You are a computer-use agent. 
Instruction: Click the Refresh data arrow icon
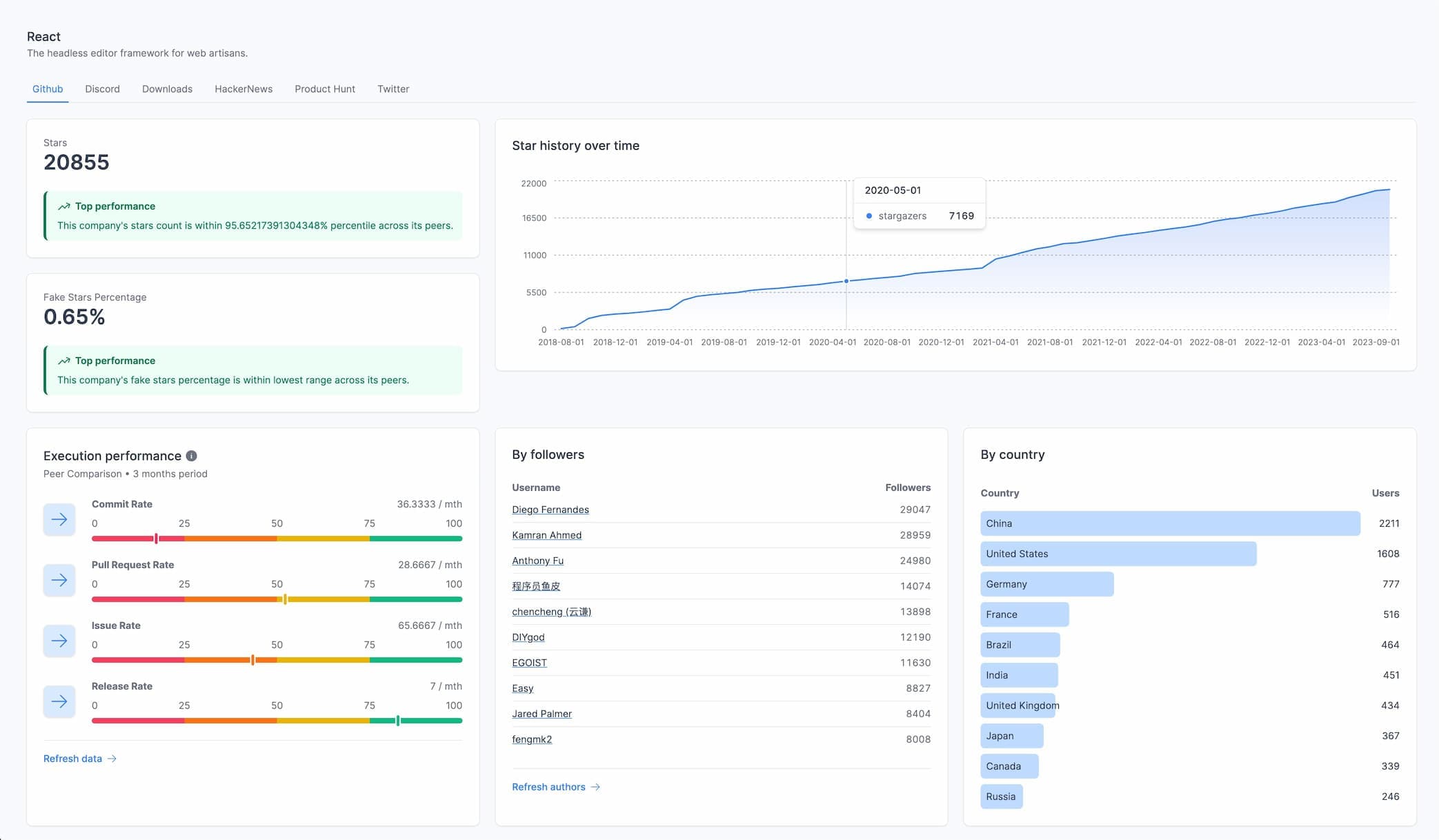pos(112,759)
